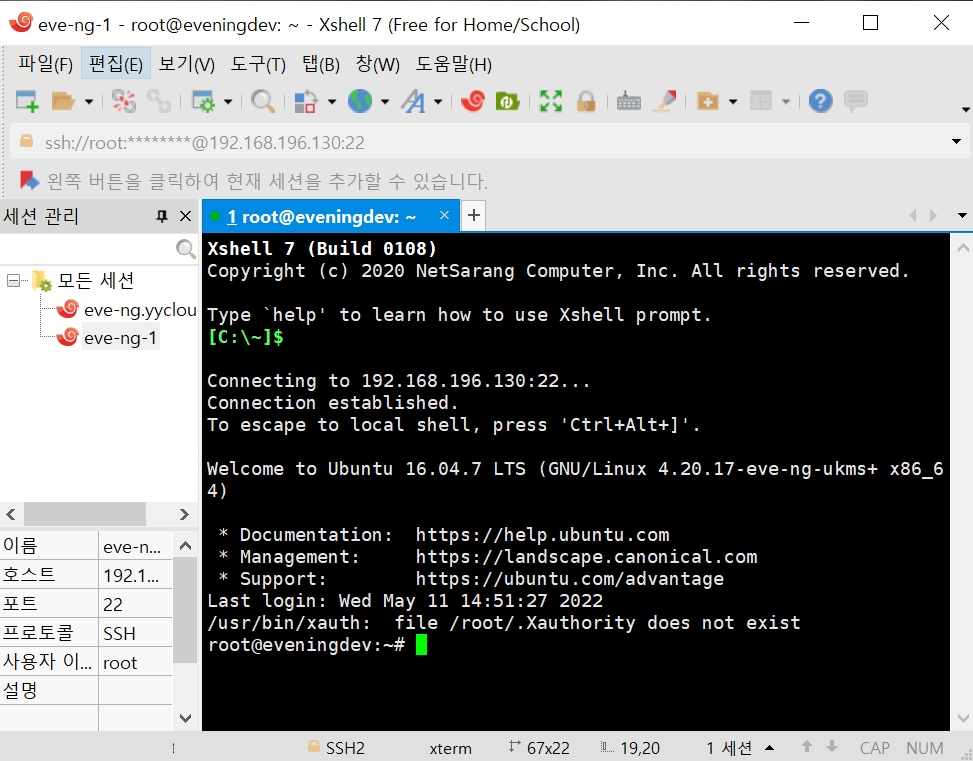The image size is (973, 761).
Task: Click the session manager search magnifier icon
Action: pos(186,249)
